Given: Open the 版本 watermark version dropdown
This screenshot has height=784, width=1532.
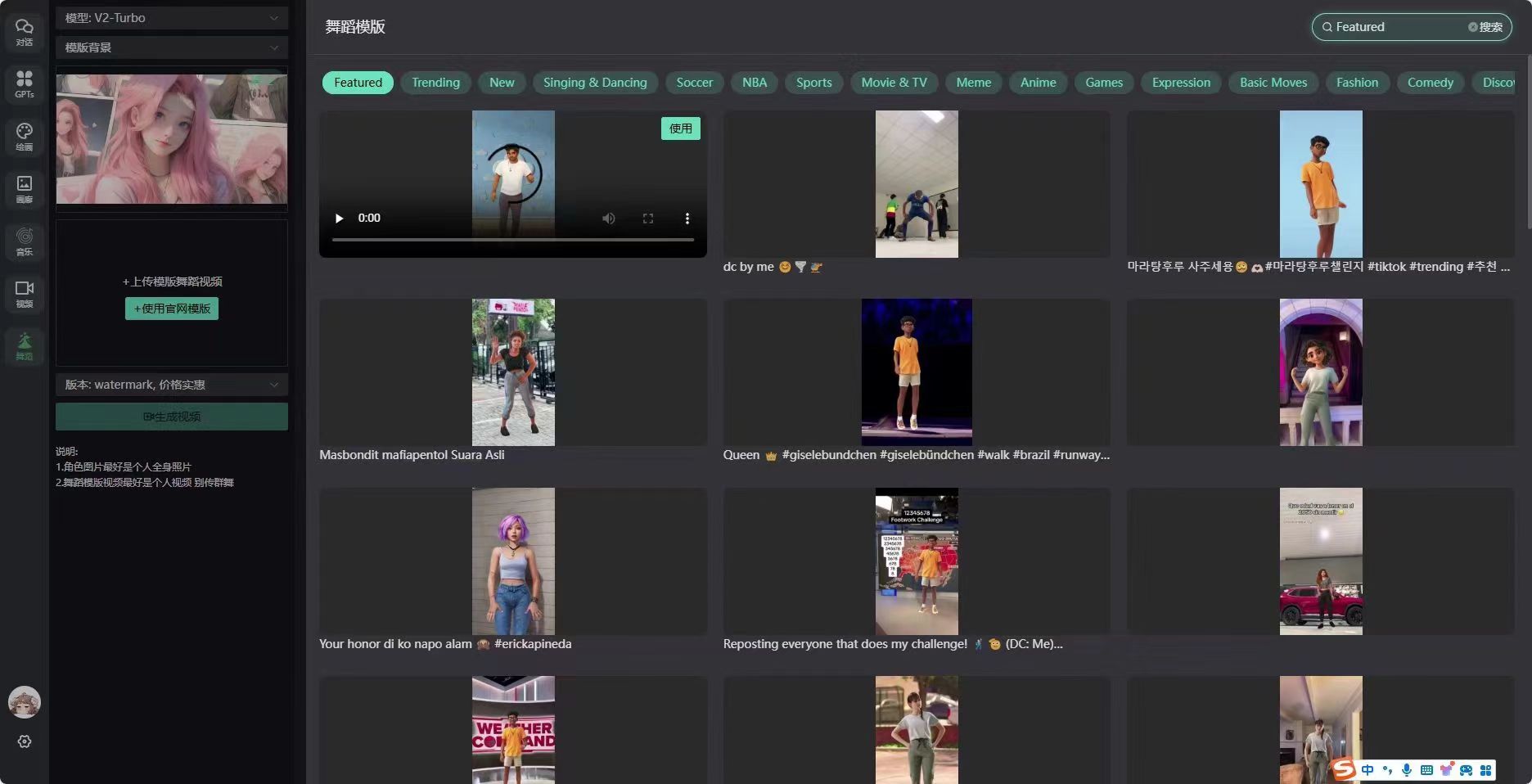Looking at the screenshot, I should (x=172, y=385).
